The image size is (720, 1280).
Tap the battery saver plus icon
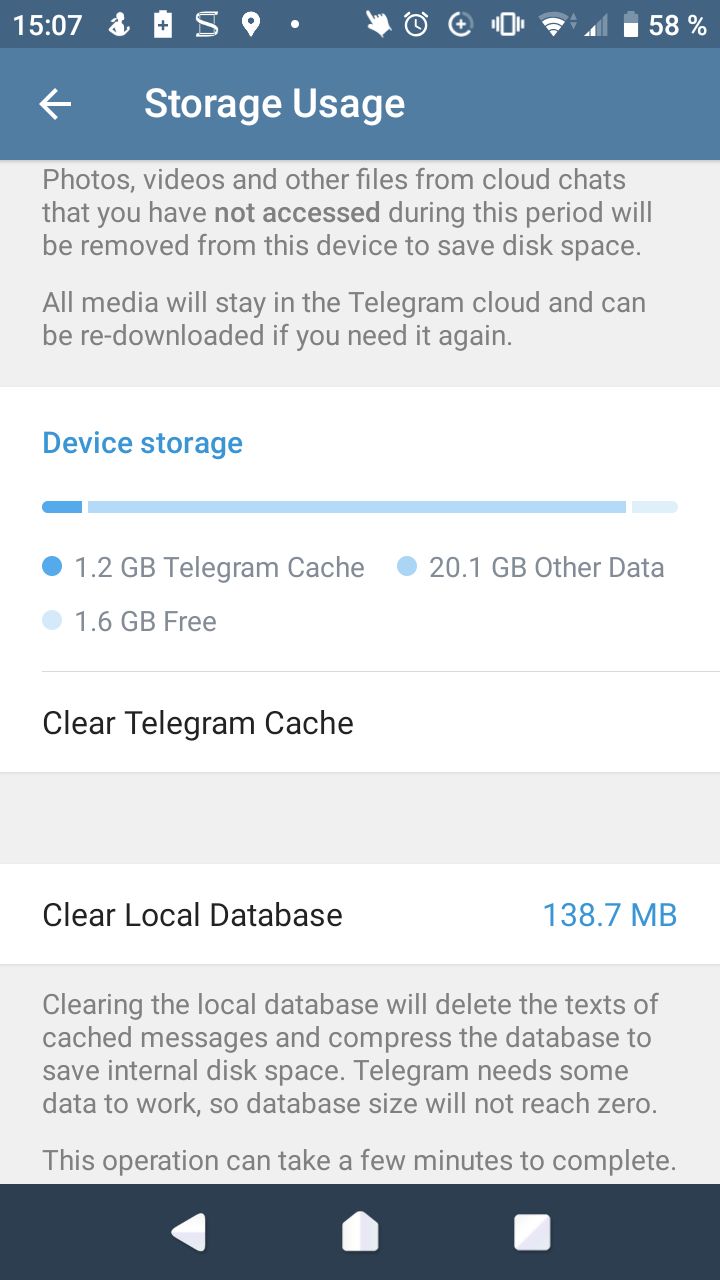163,25
